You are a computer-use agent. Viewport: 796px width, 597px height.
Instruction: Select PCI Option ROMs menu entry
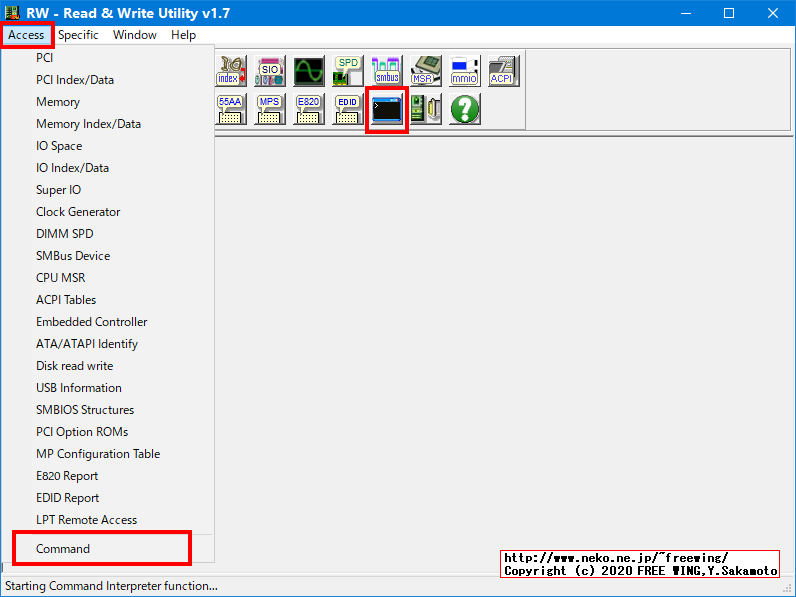point(82,432)
